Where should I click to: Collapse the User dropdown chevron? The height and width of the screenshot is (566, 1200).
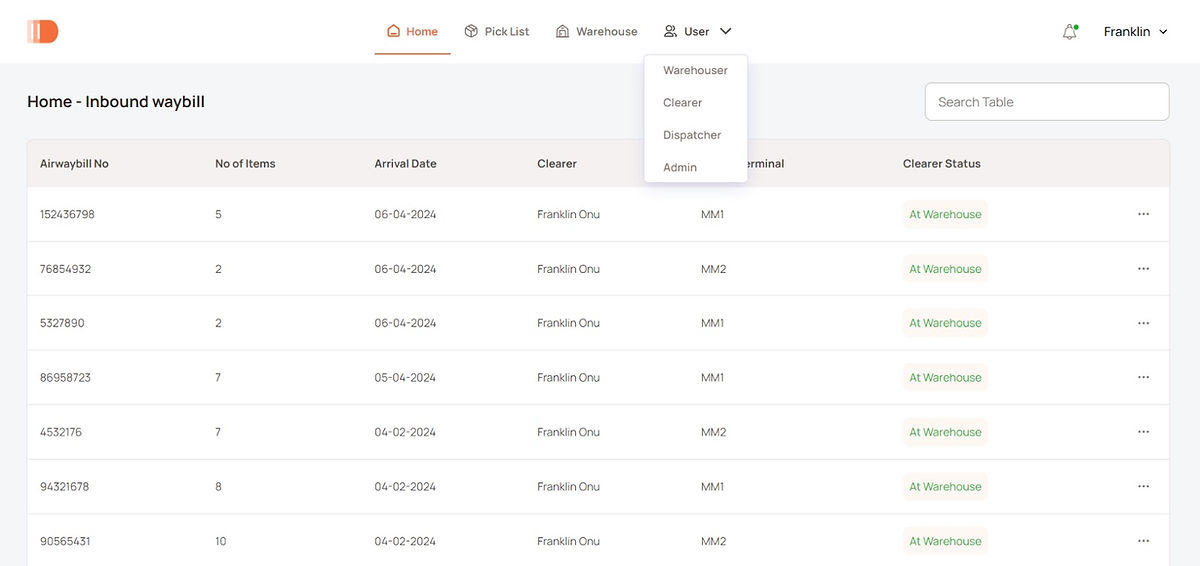[726, 31]
